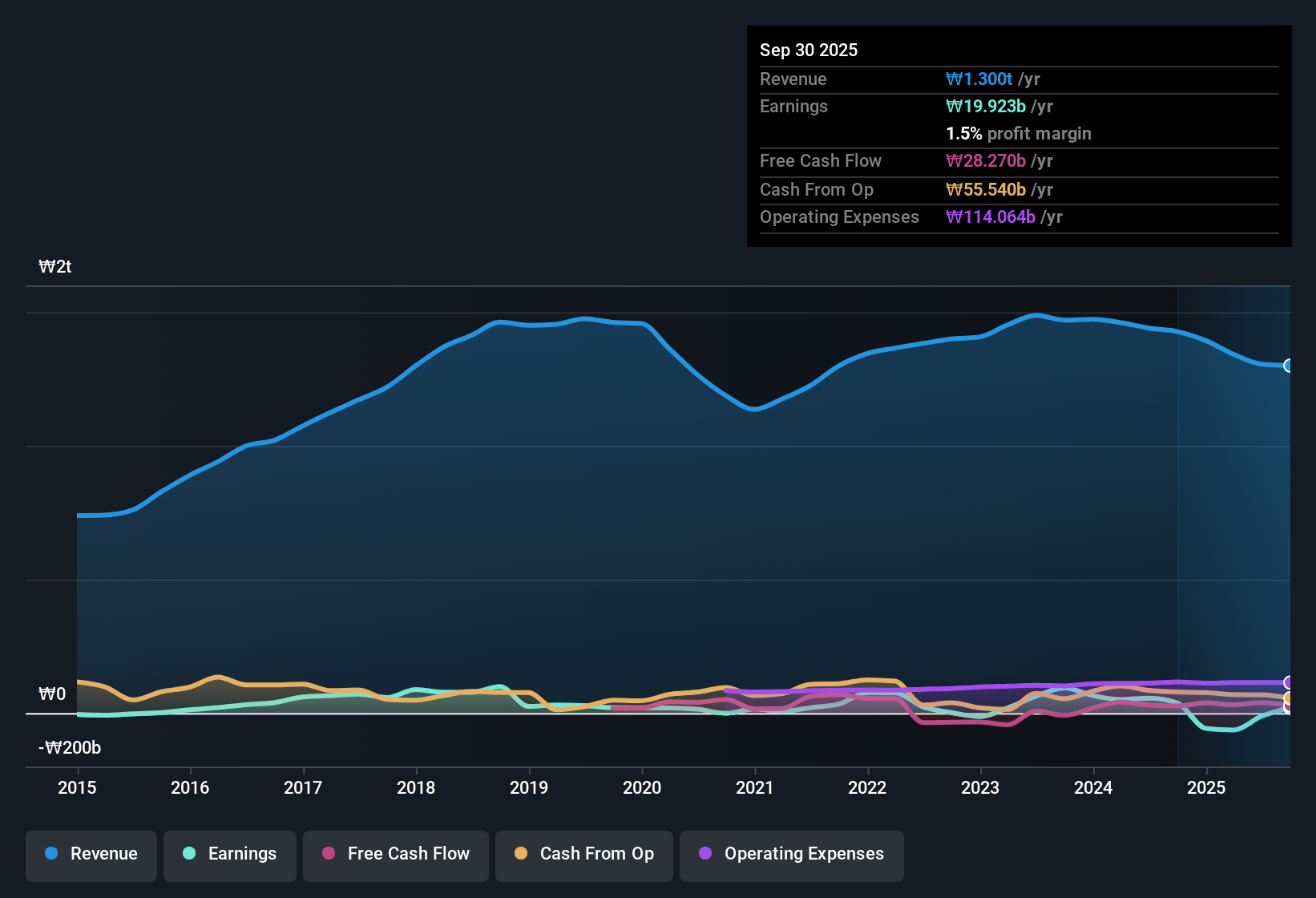This screenshot has width=1316, height=898.
Task: Expand the Cash From Op legend entry
Action: [583, 855]
